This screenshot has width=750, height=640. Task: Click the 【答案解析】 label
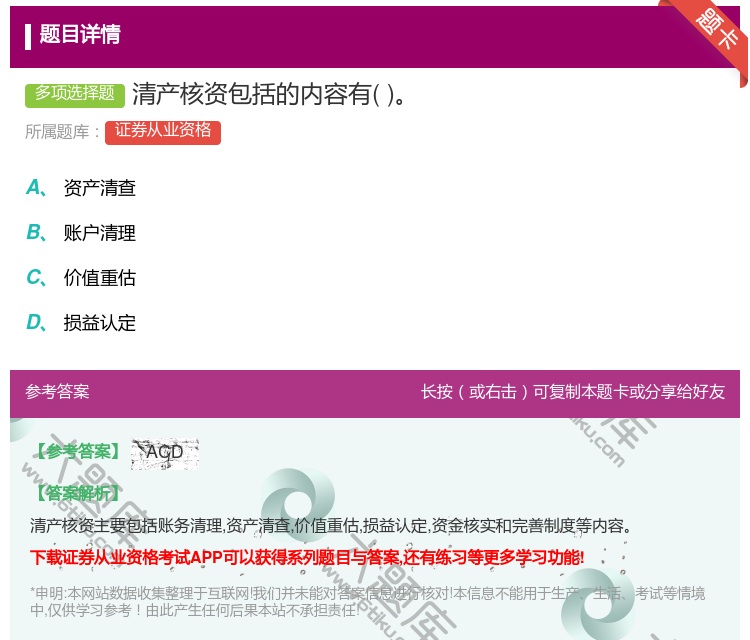77,492
